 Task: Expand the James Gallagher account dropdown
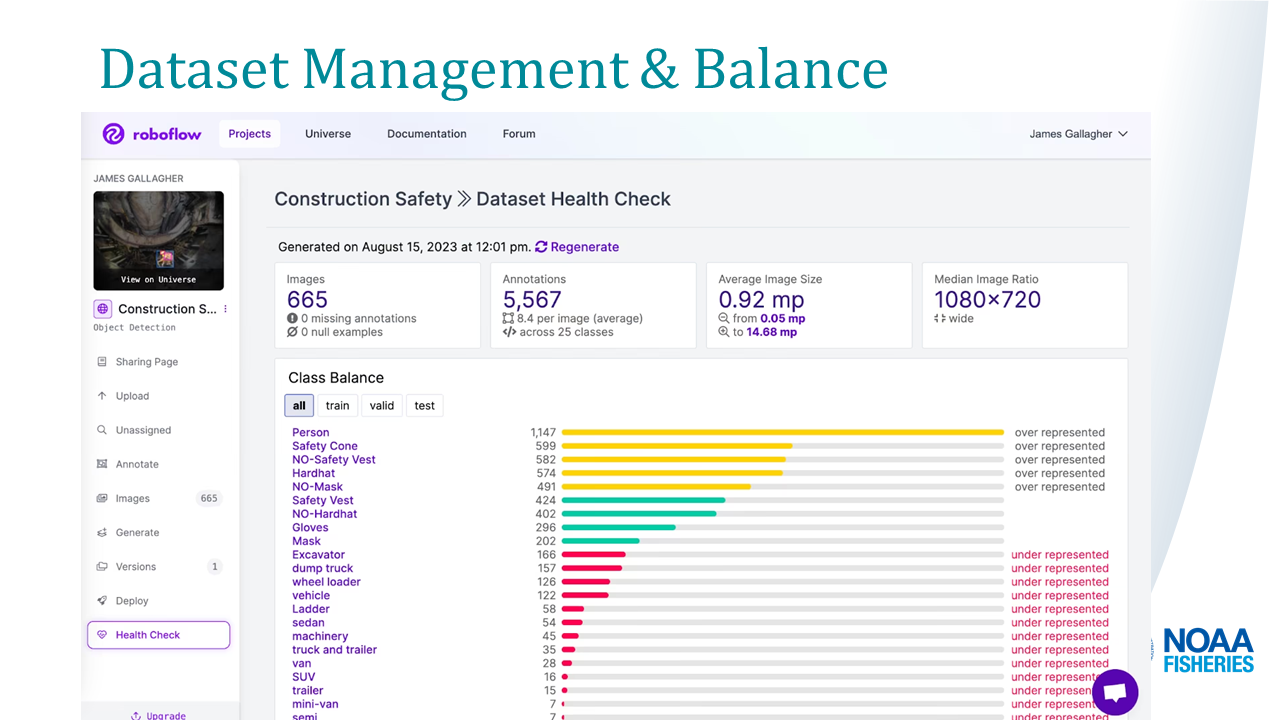click(x=1078, y=134)
